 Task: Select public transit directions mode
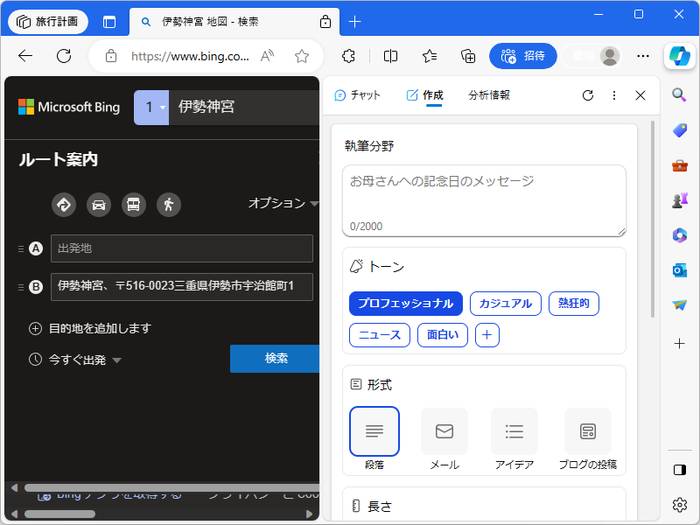coord(133,205)
